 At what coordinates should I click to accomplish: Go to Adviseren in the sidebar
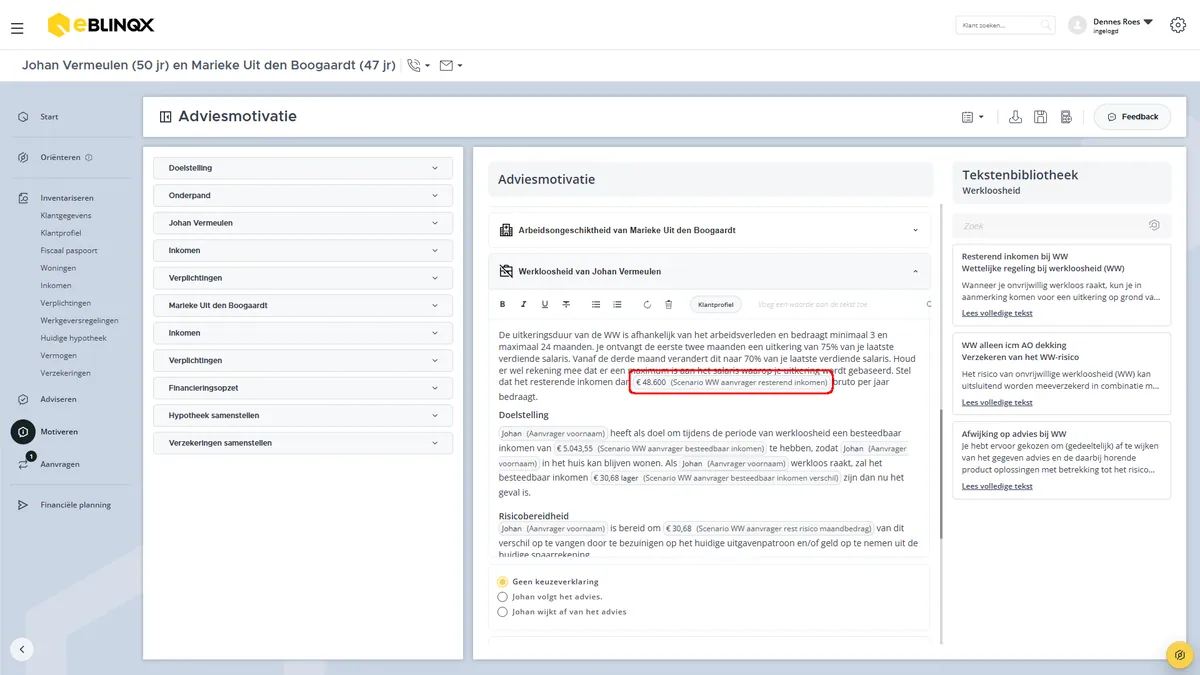tap(58, 399)
